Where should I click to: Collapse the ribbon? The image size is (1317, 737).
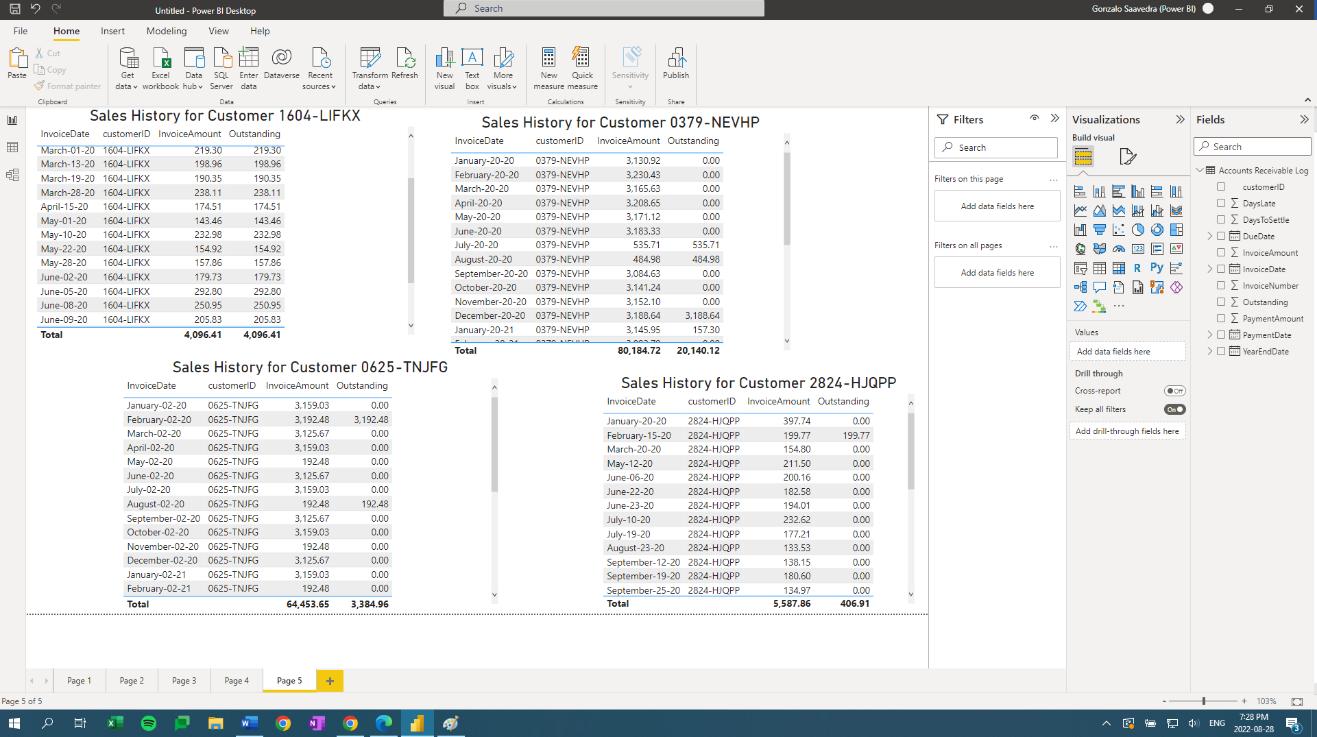1307,100
